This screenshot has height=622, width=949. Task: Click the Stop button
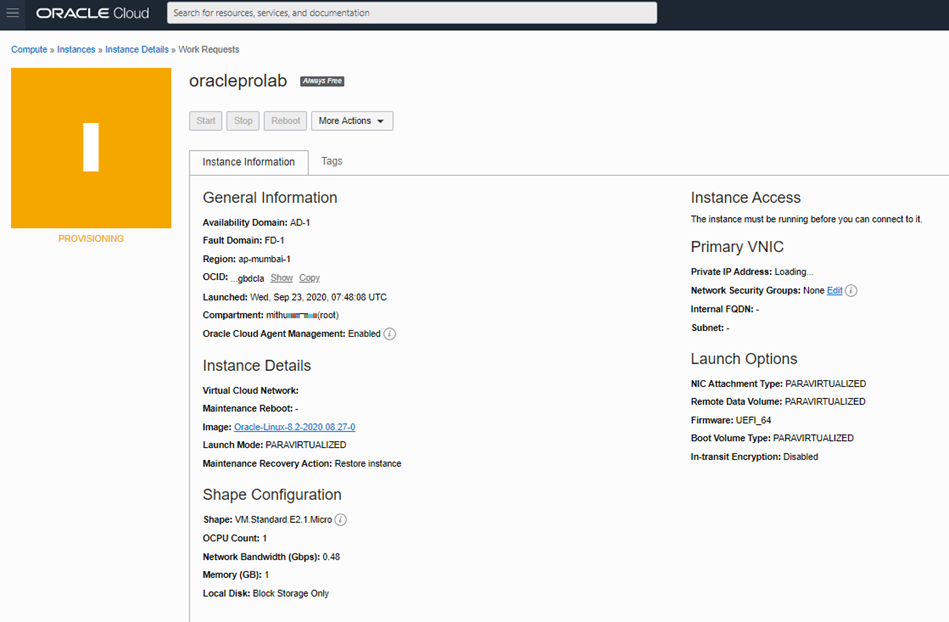(243, 121)
